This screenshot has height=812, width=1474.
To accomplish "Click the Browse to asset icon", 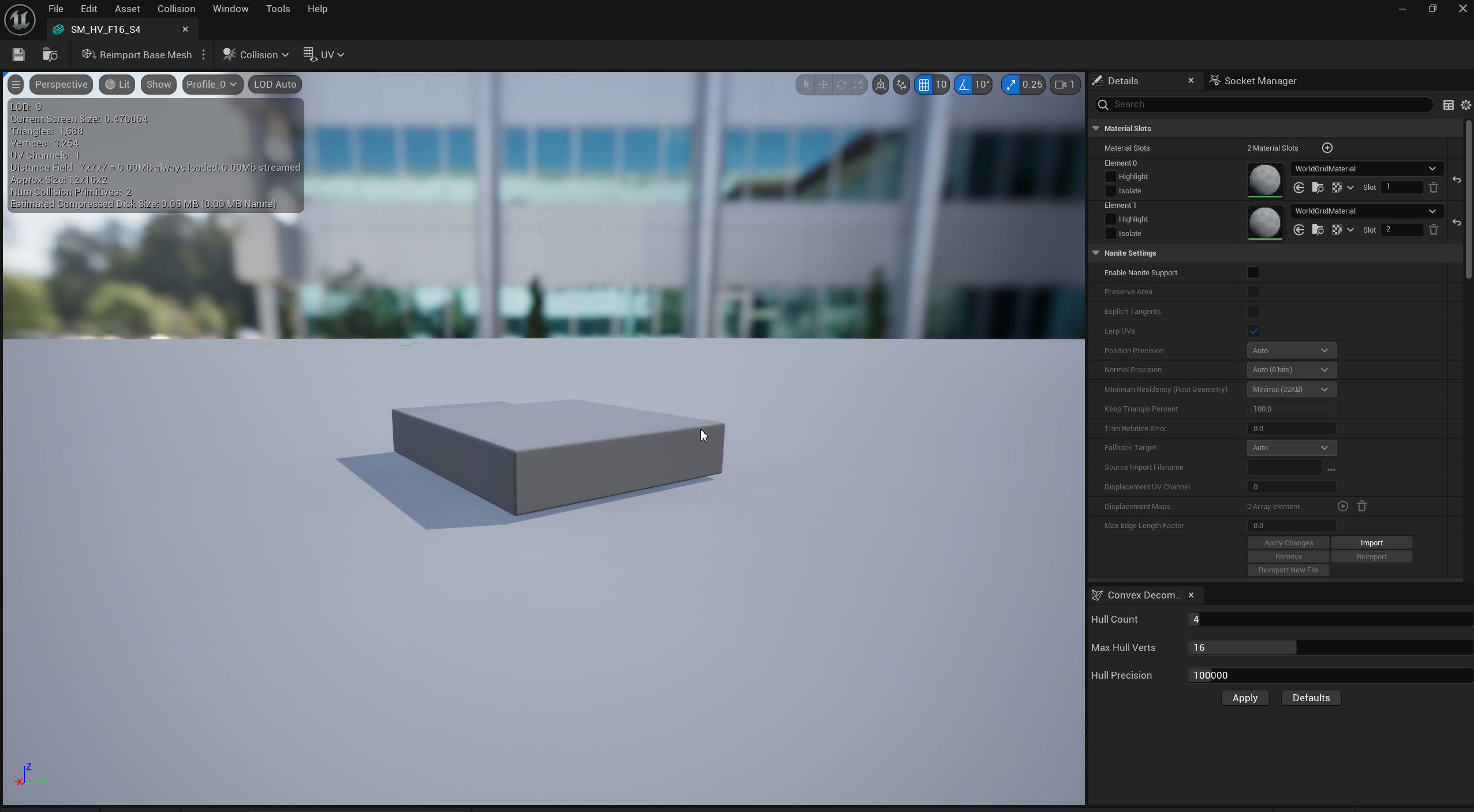I will tap(50, 55).
